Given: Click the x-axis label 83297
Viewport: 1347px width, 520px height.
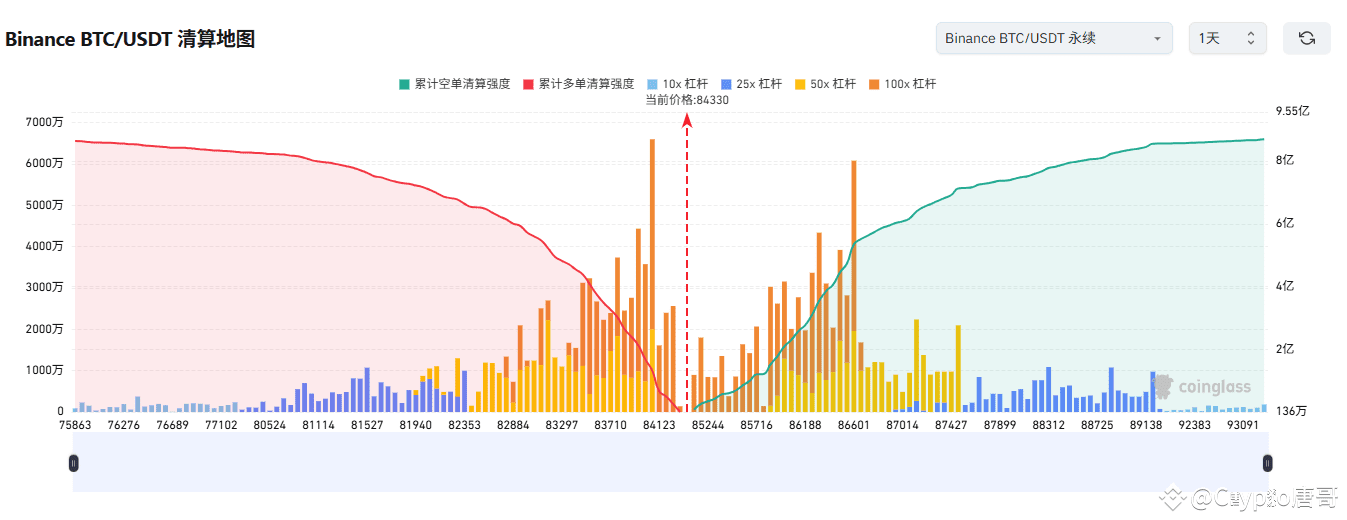Looking at the screenshot, I should (x=561, y=425).
